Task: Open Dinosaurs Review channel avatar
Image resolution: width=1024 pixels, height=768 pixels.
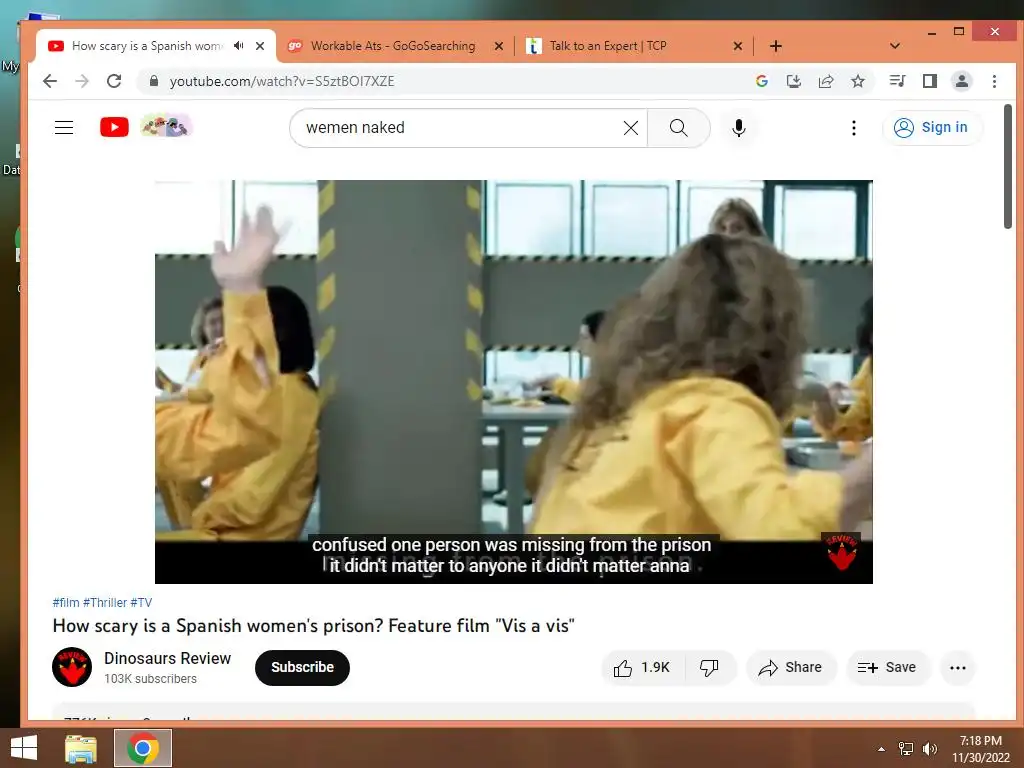Action: (x=72, y=667)
